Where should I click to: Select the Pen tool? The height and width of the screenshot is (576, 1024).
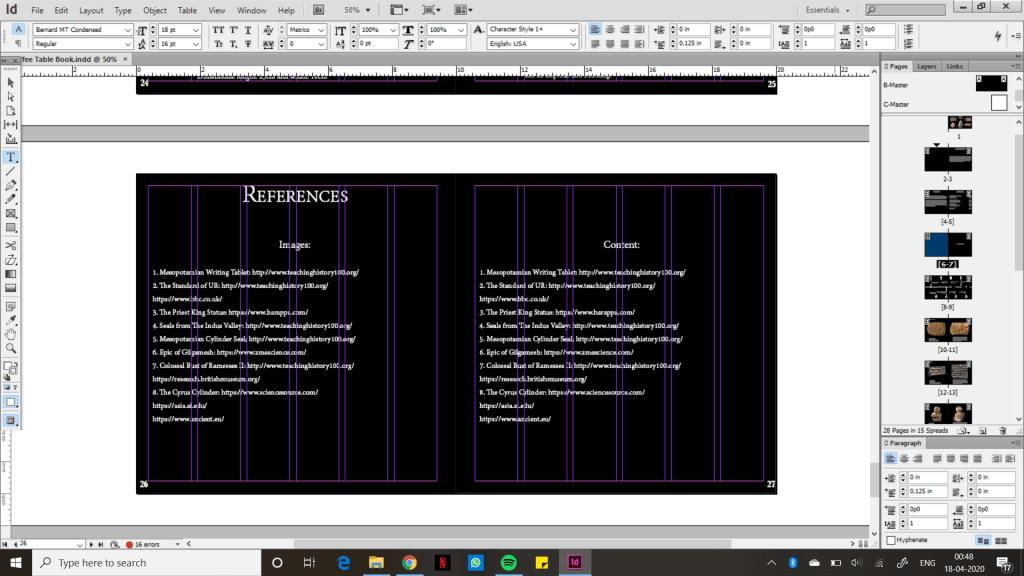coord(11,186)
